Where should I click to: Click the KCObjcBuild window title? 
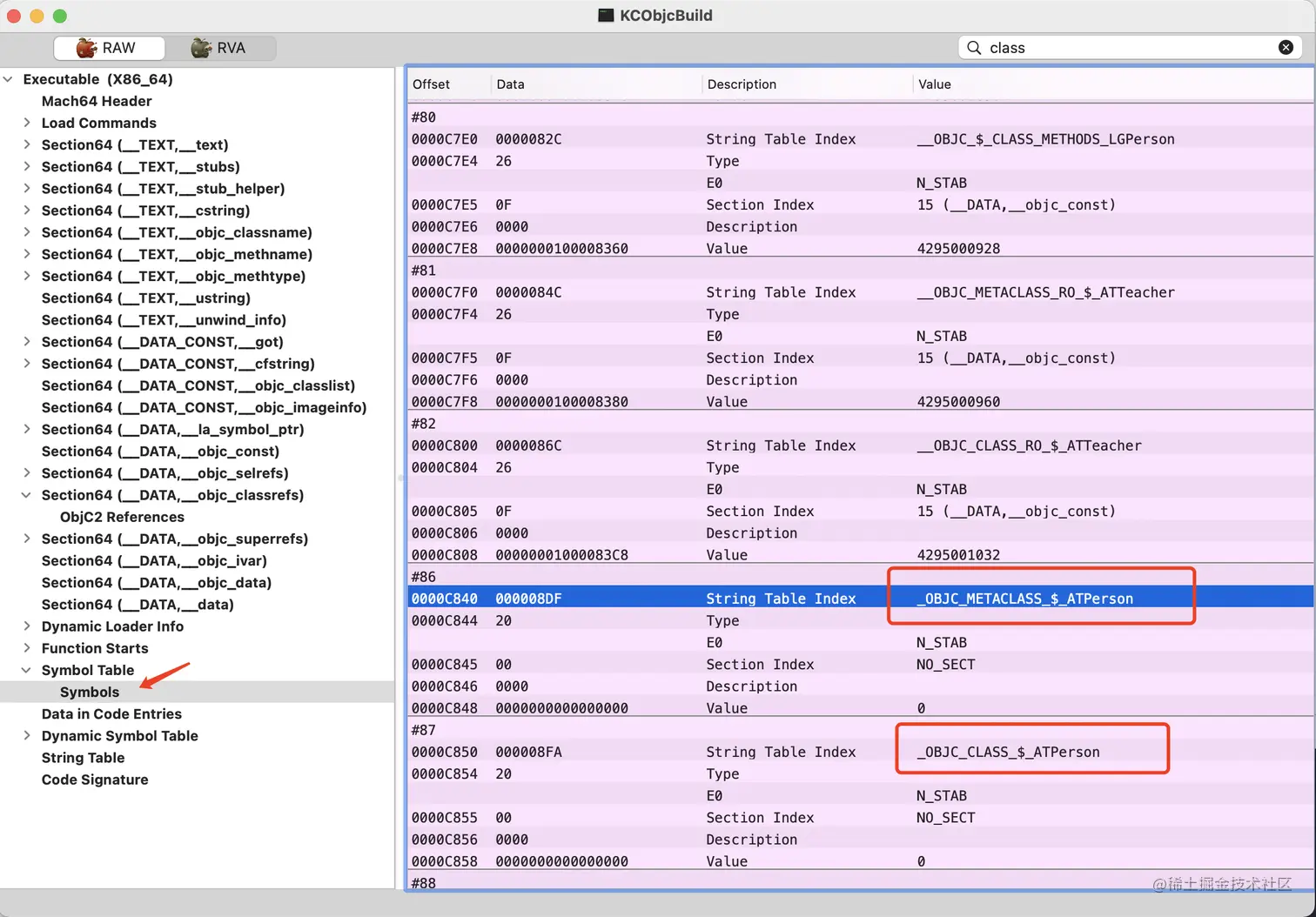(666, 16)
